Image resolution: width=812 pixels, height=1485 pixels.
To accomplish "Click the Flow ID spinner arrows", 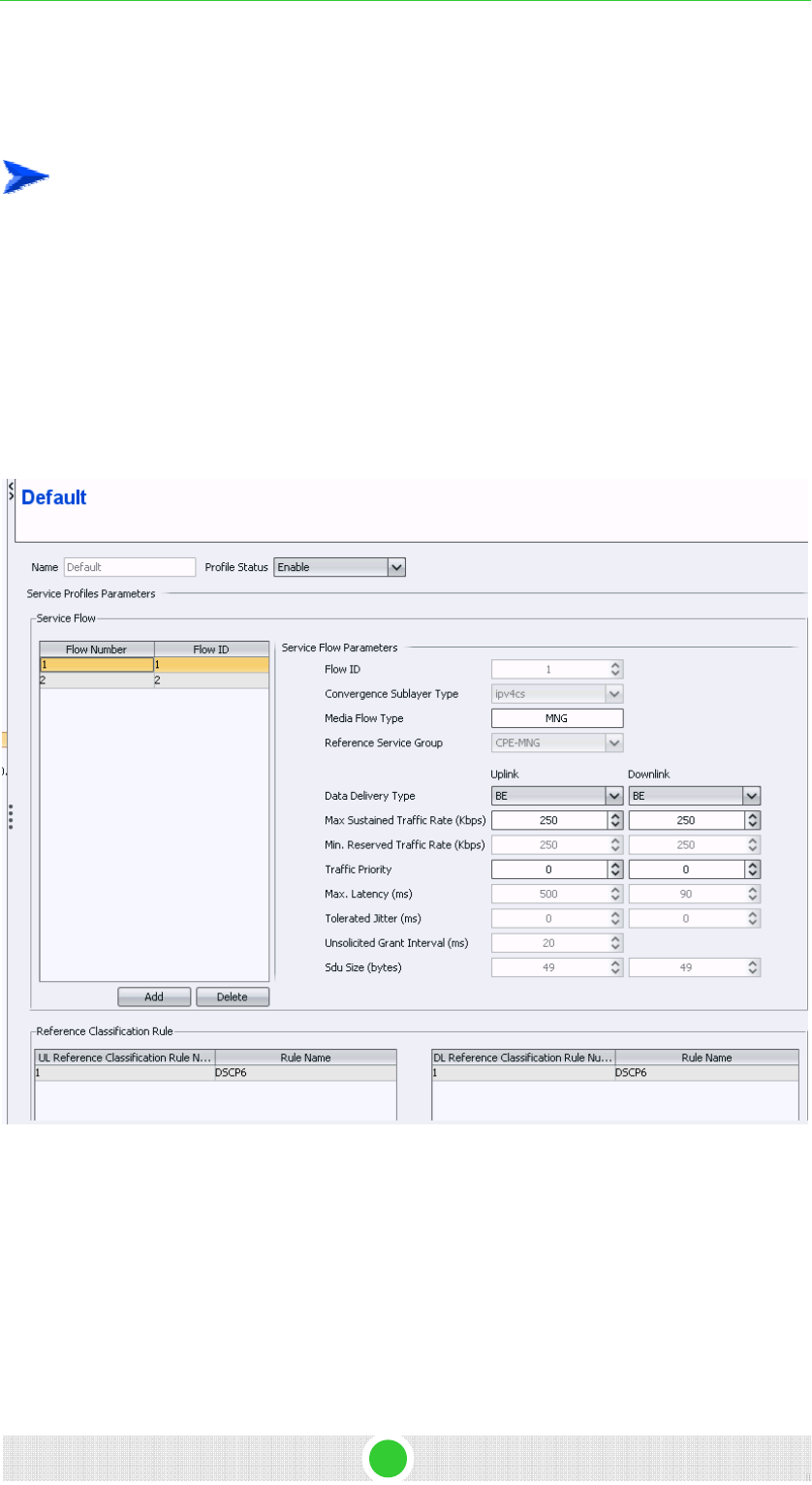I will [x=614, y=668].
